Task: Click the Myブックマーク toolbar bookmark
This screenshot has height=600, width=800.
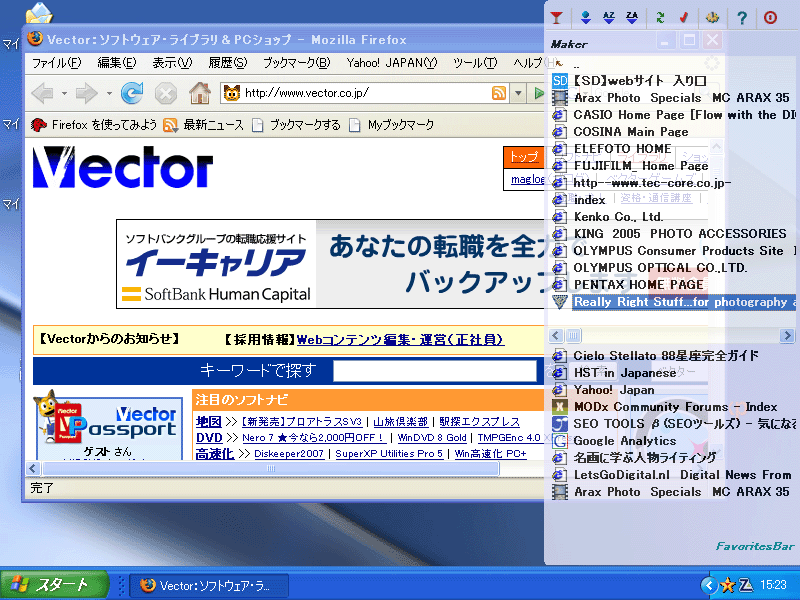Action: [x=391, y=124]
